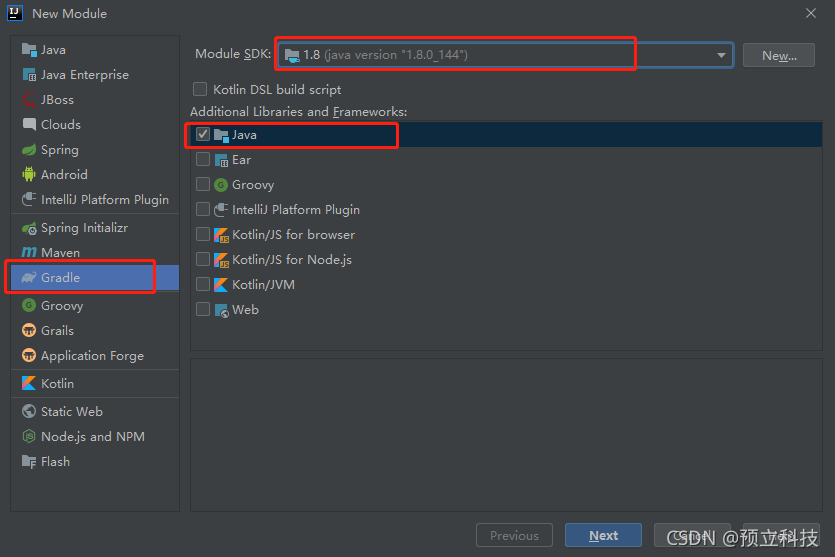Click the New... SDK button

779,55
